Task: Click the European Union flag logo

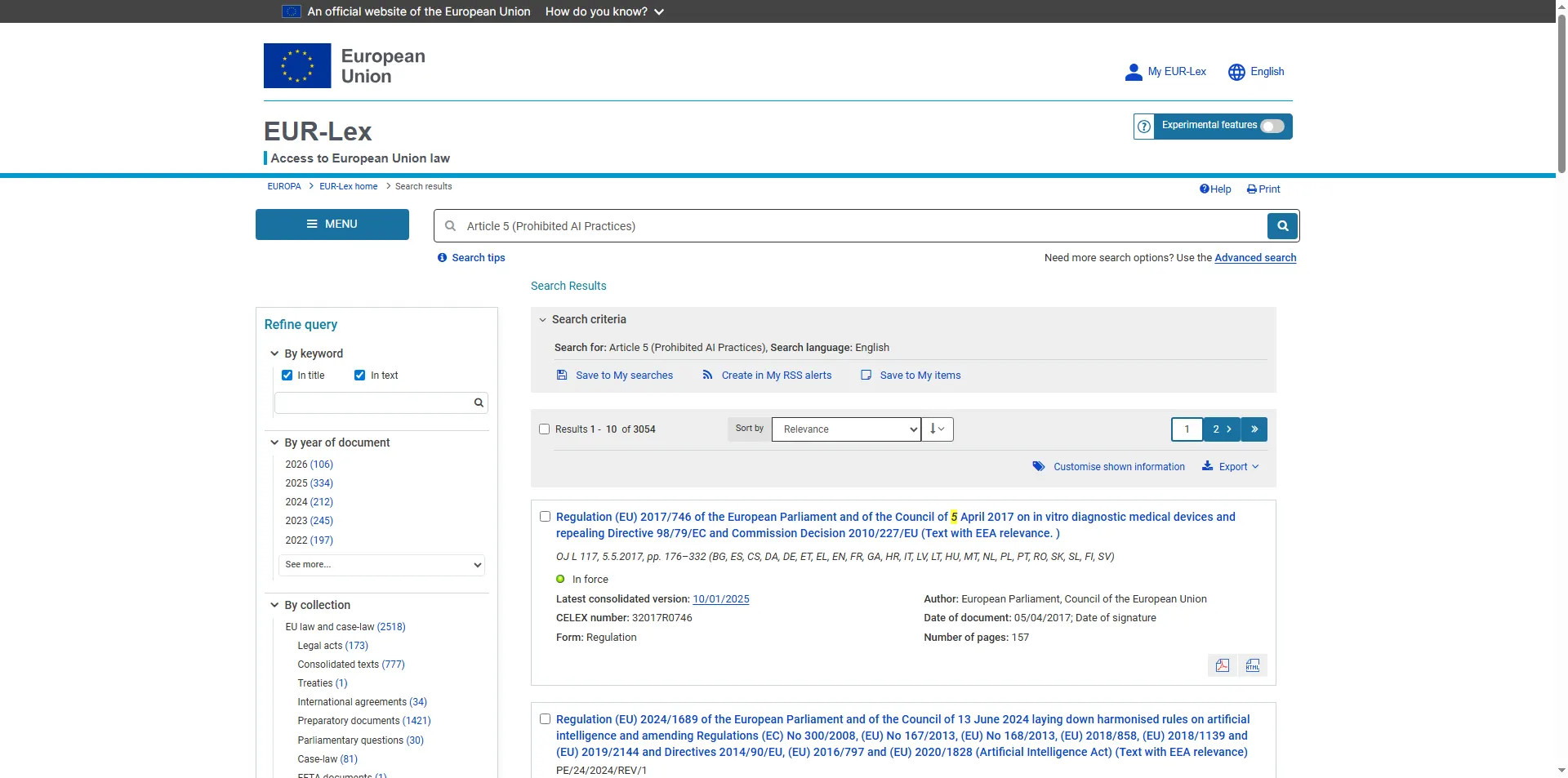Action: (297, 65)
